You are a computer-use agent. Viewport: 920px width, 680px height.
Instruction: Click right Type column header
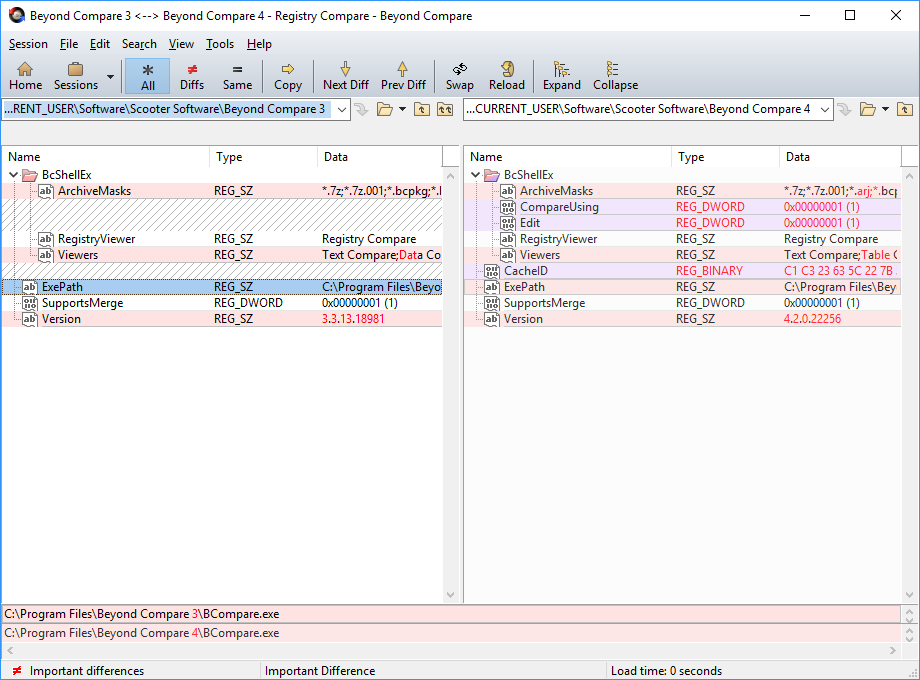tap(725, 157)
